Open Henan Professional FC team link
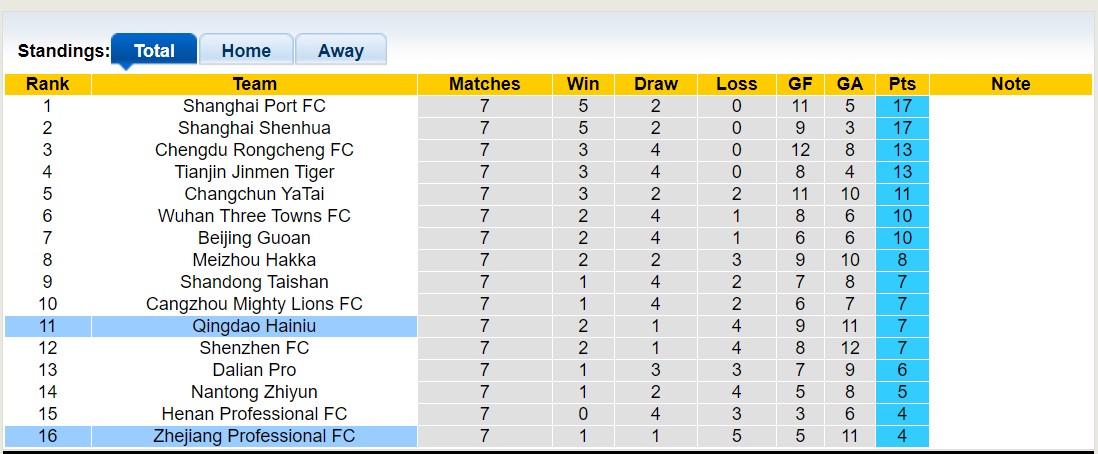 tap(254, 414)
